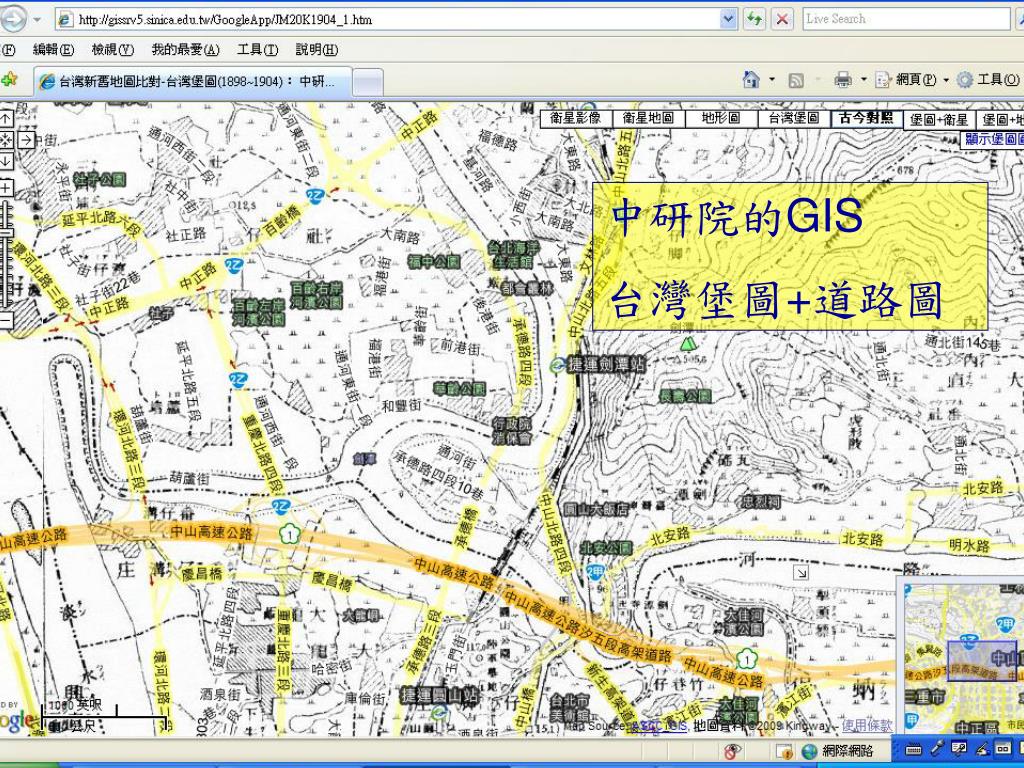Open the 說明(H) menu
This screenshot has width=1024, height=768.
[x=317, y=50]
